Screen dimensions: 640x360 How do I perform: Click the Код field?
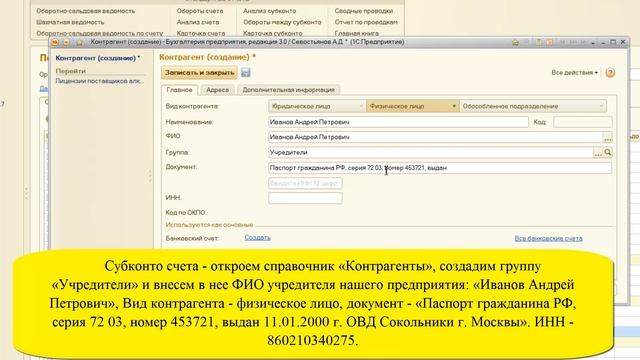point(582,122)
